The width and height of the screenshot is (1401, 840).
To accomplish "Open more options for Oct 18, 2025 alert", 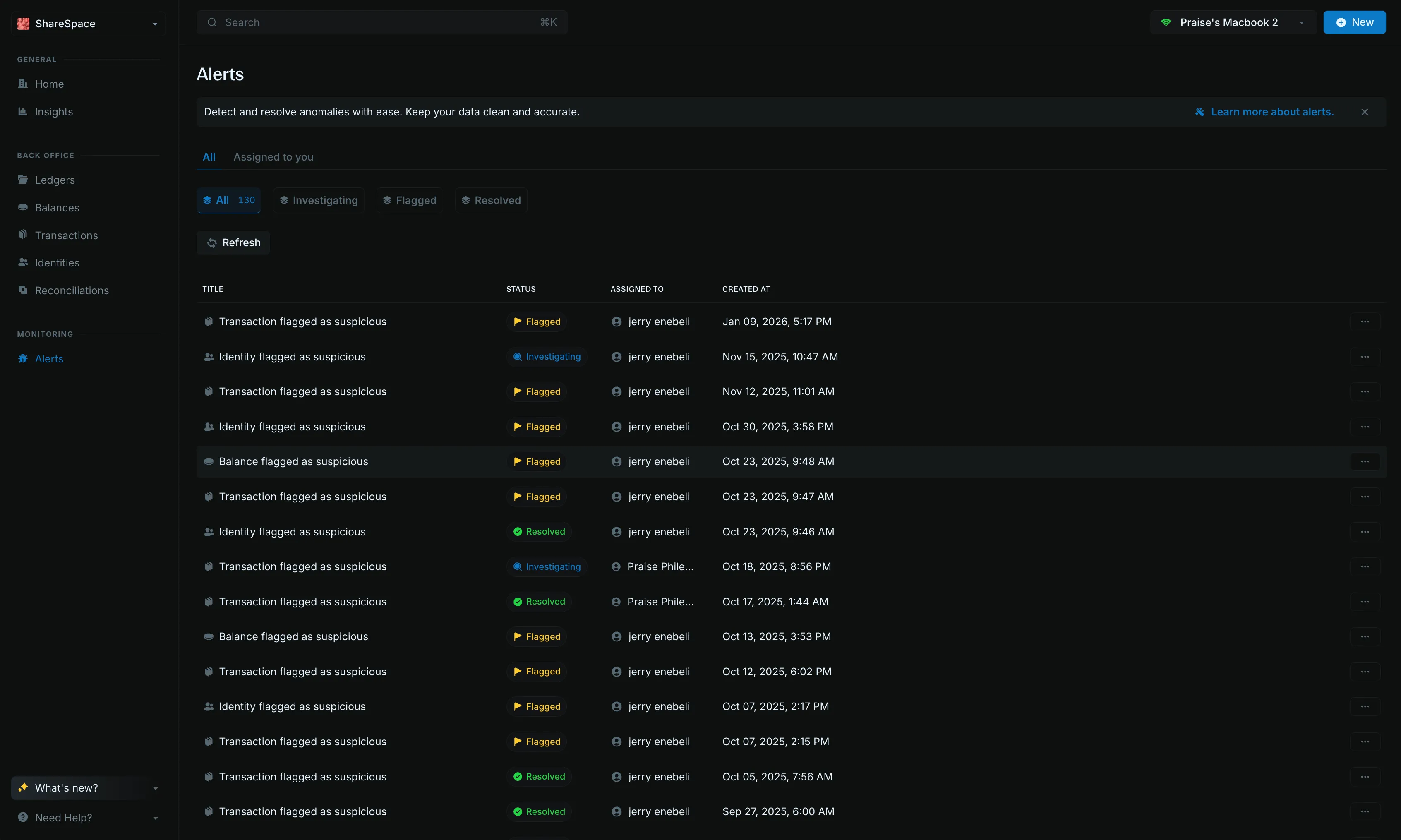I will [x=1365, y=566].
